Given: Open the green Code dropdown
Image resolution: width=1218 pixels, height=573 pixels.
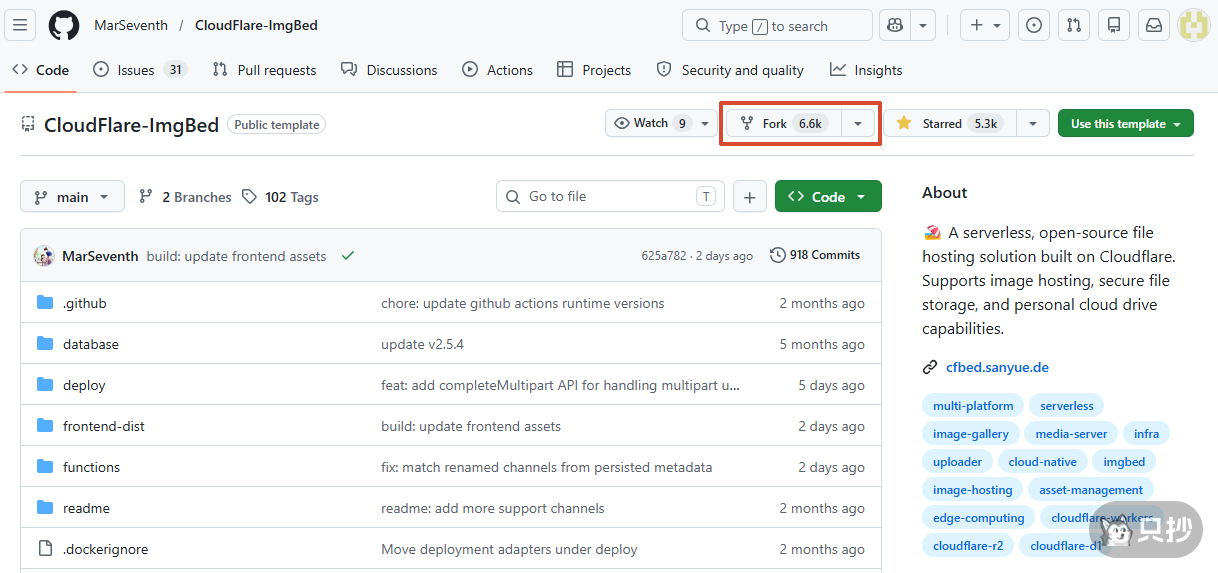Looking at the screenshot, I should click(828, 197).
